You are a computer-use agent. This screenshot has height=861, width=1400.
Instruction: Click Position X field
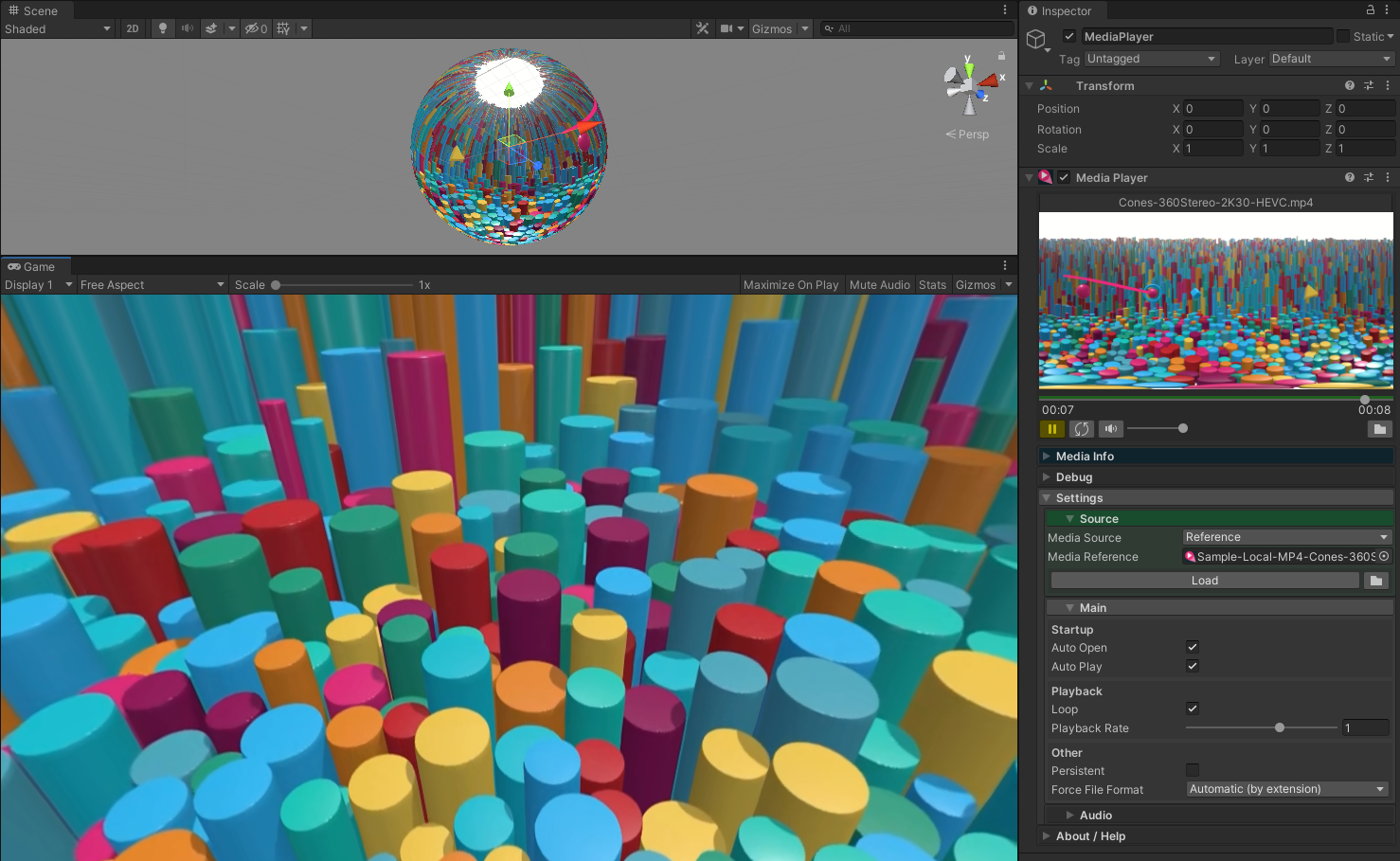[x=1212, y=108]
